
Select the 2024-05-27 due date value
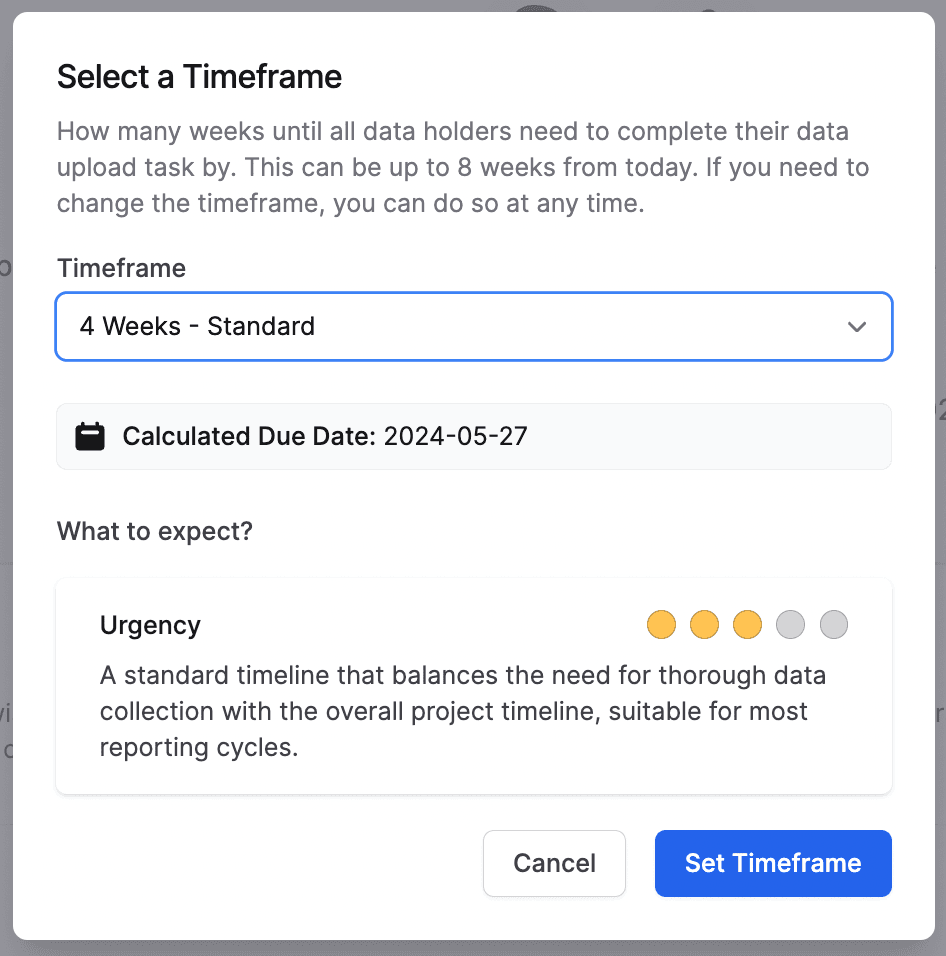point(456,436)
